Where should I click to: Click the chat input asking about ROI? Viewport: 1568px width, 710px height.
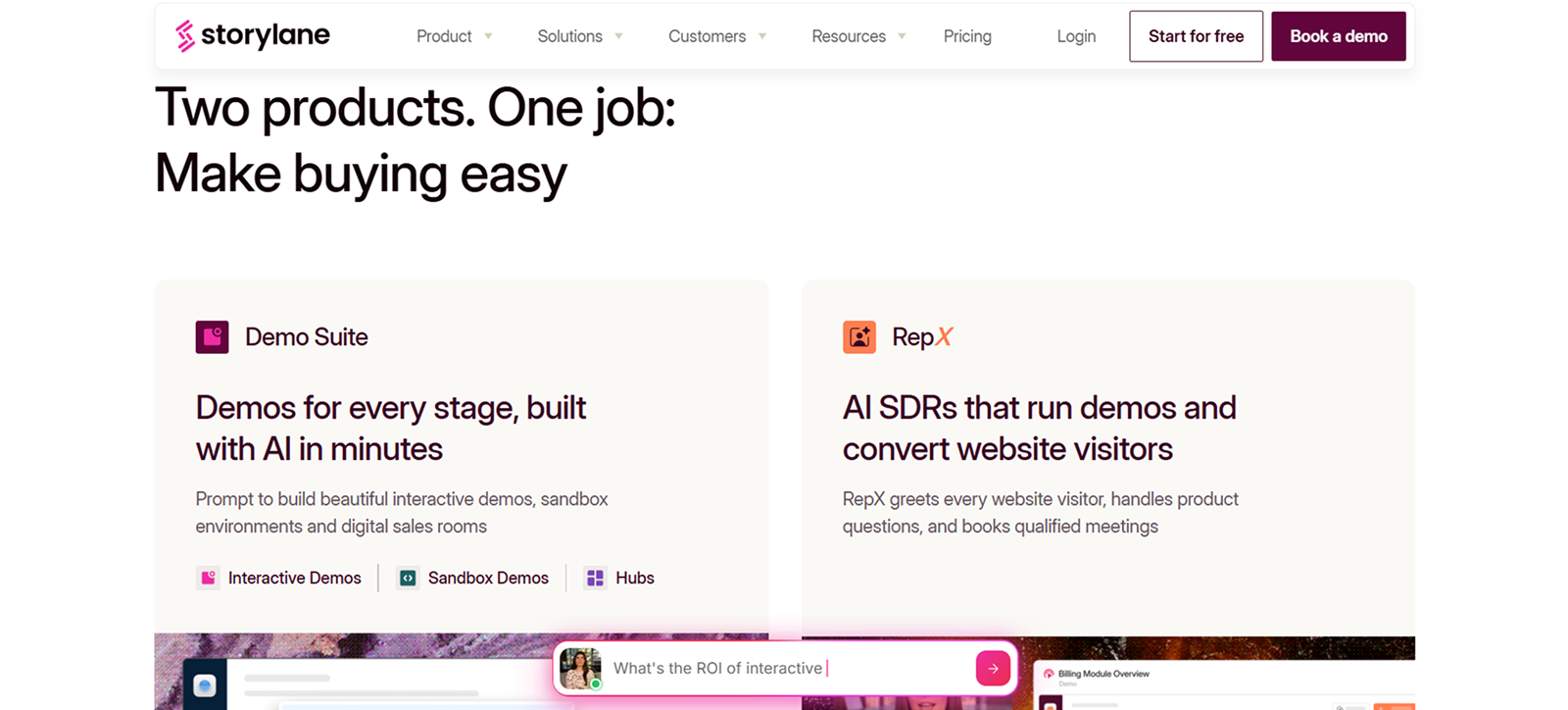coord(787,668)
